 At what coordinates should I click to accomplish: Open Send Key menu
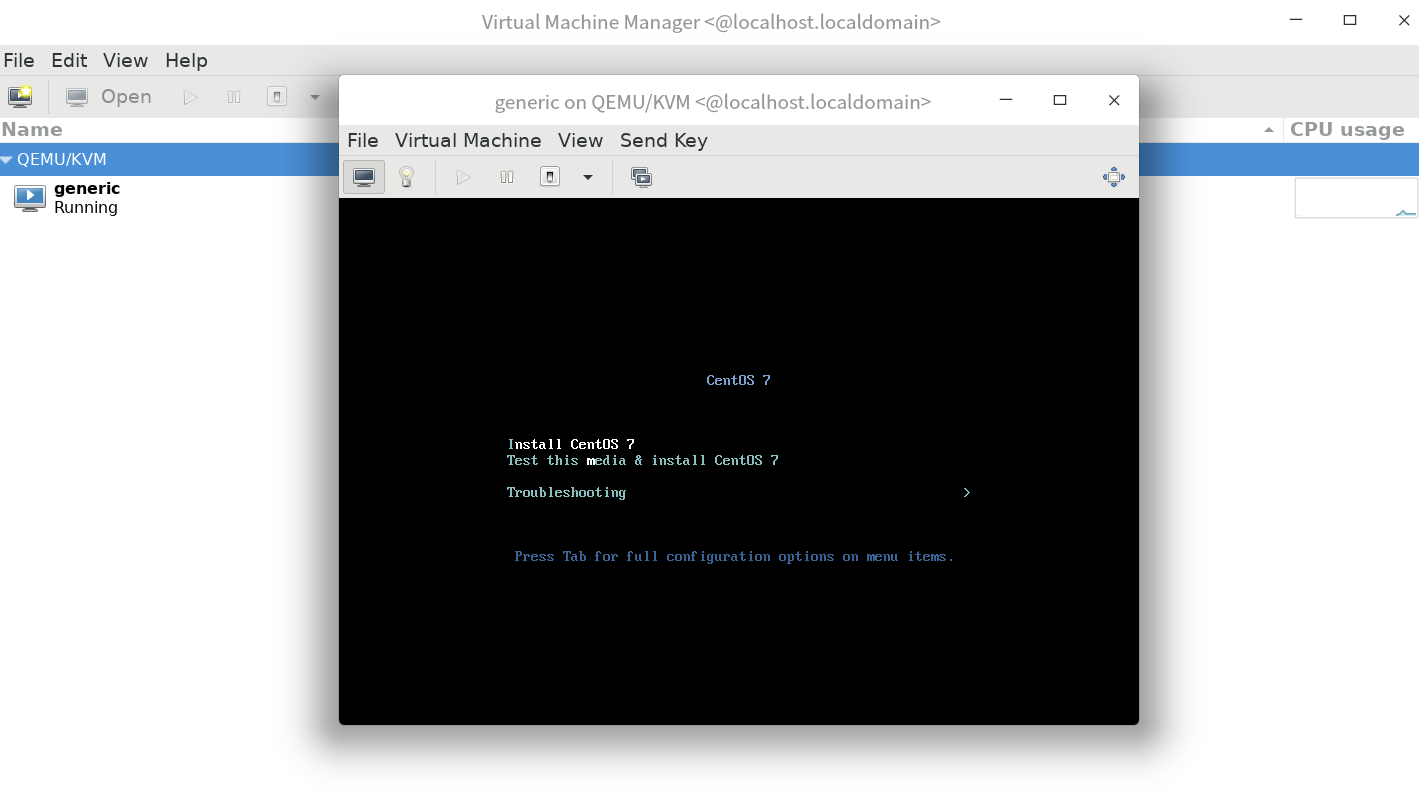point(663,140)
